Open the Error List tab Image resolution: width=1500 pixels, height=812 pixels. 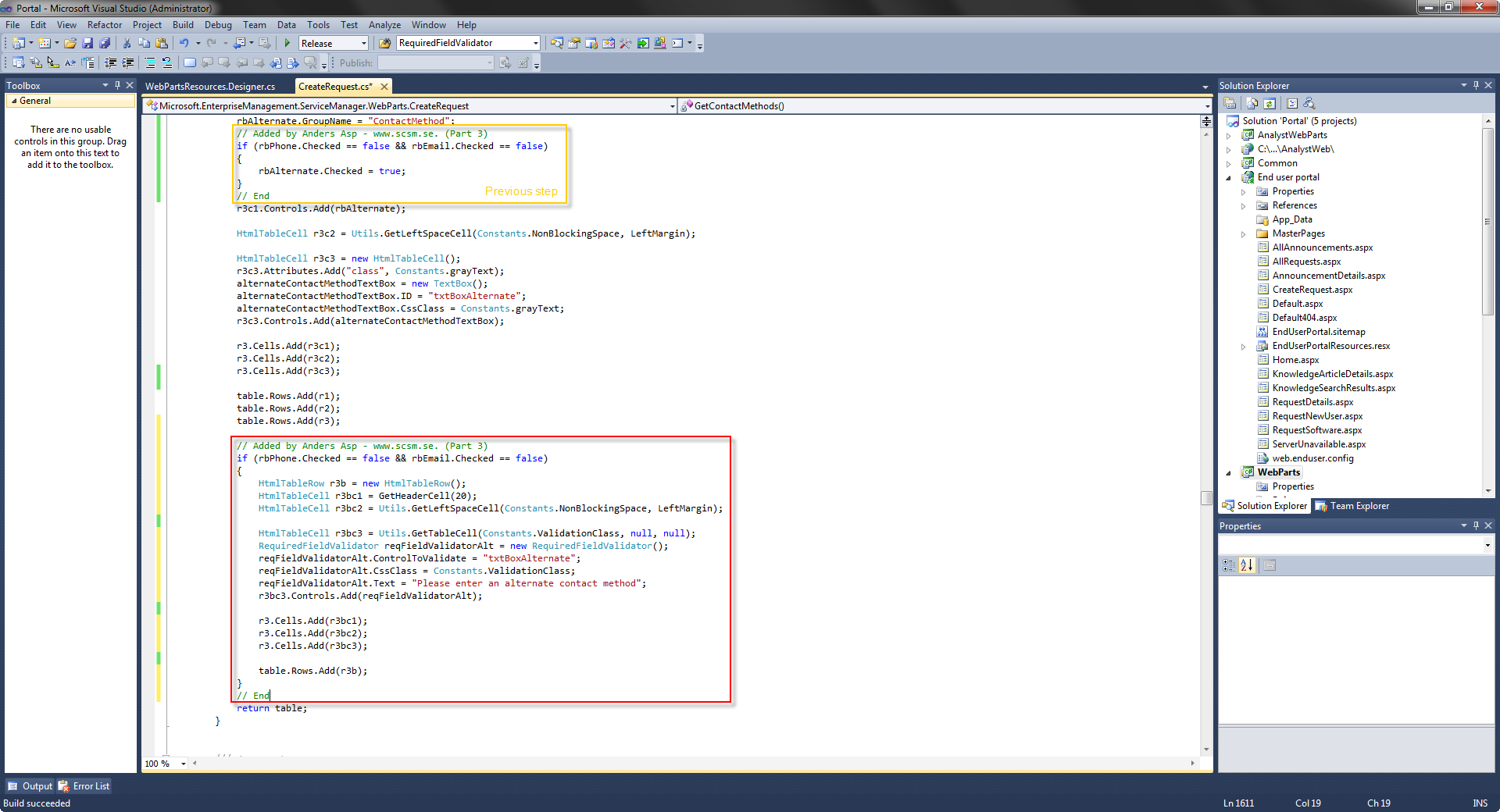point(84,786)
